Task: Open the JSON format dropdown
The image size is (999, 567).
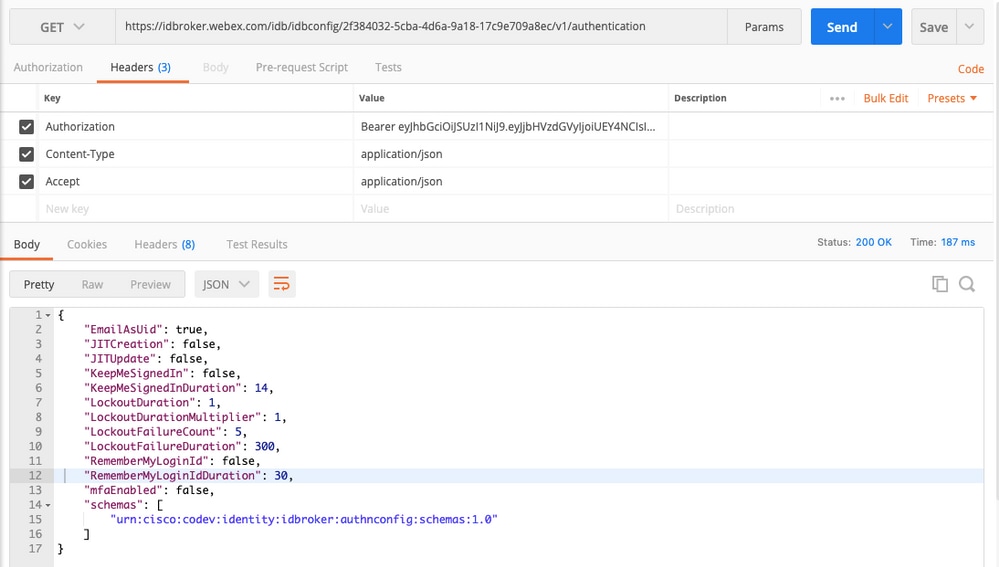Action: click(x=227, y=284)
